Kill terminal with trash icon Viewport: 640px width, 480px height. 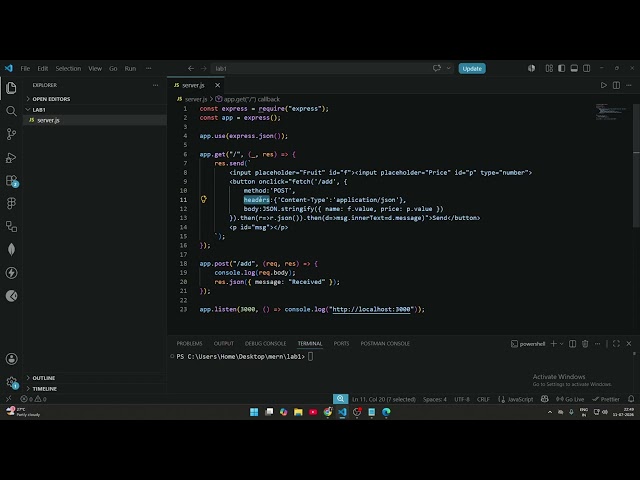coord(585,344)
